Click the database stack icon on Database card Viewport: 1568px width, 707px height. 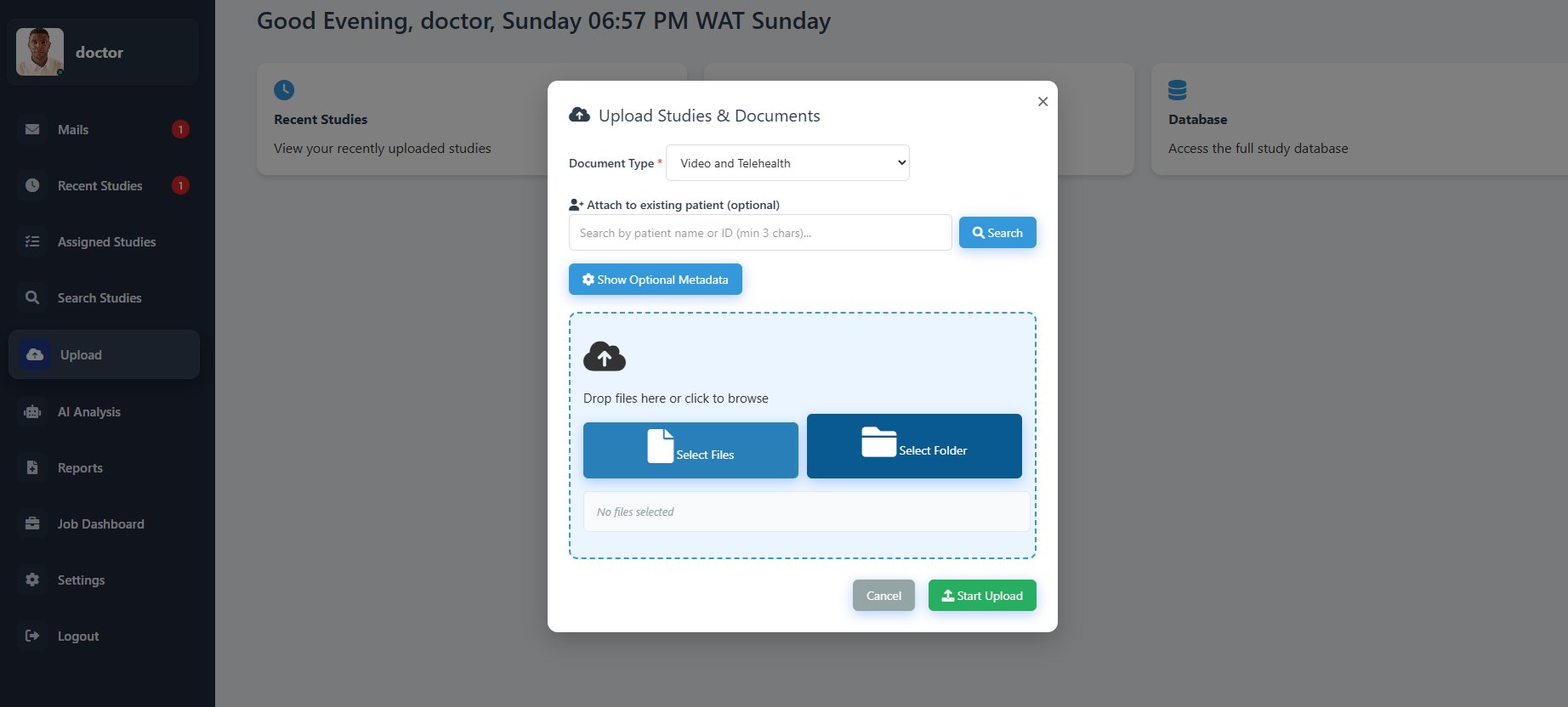point(1178,90)
